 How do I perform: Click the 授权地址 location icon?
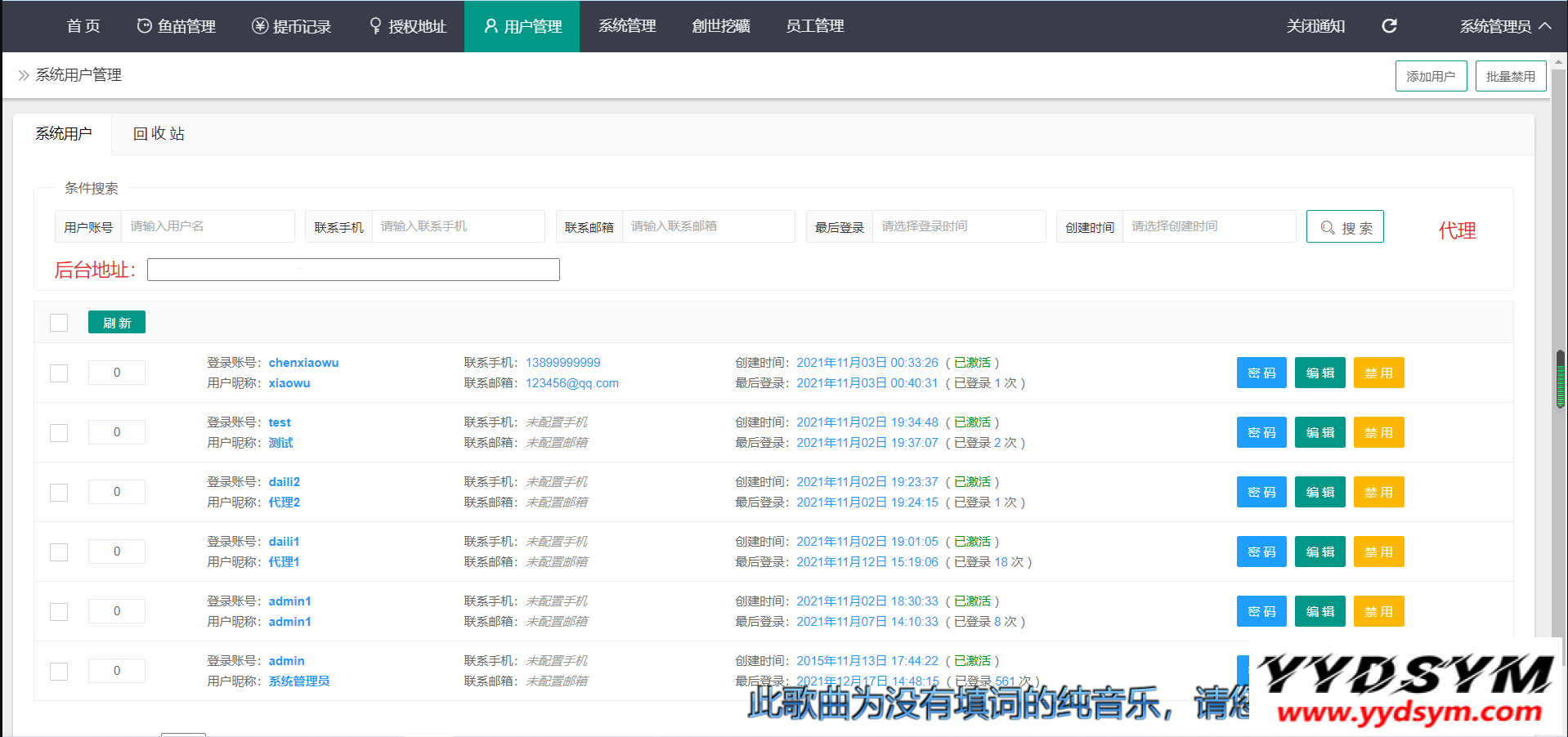click(375, 26)
